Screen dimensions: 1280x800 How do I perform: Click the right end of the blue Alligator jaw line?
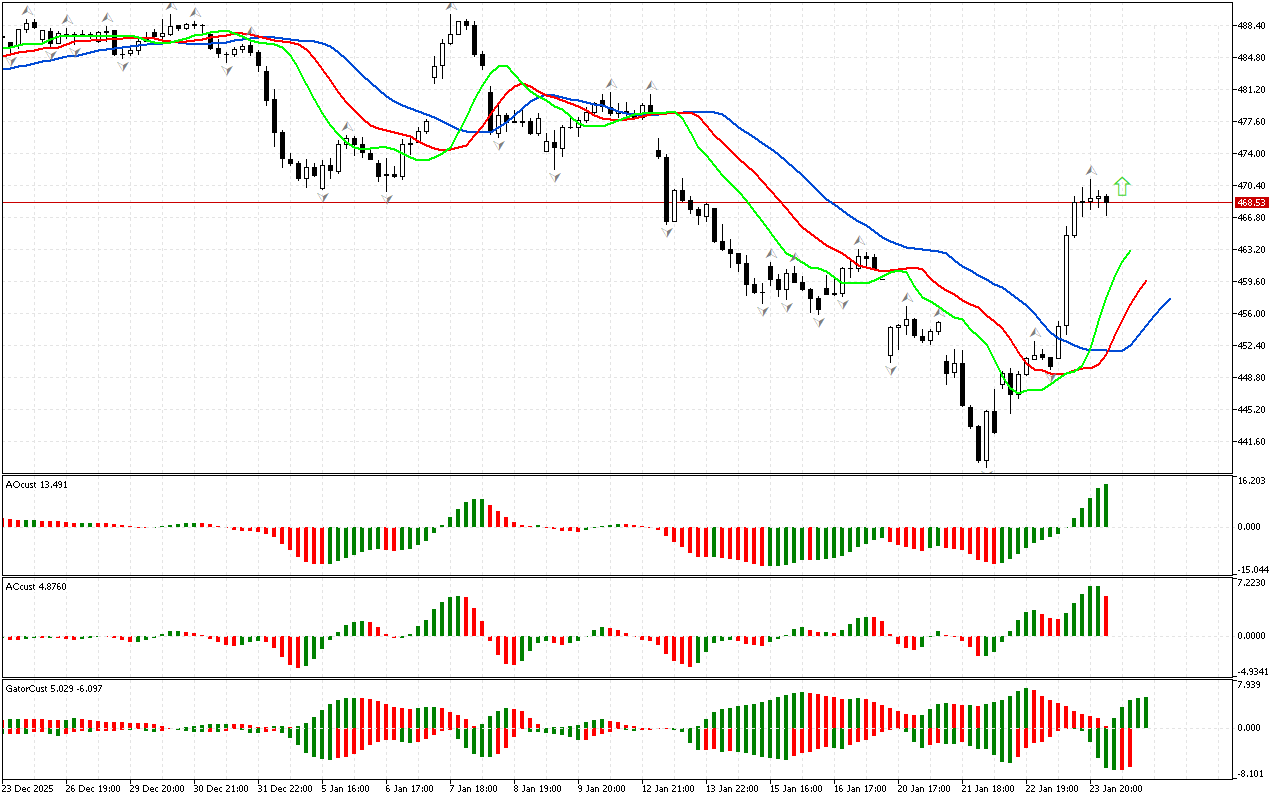[x=1168, y=299]
